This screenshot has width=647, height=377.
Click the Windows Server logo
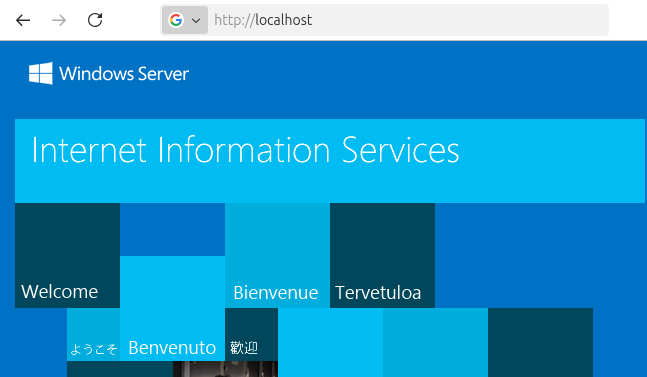(x=41, y=73)
